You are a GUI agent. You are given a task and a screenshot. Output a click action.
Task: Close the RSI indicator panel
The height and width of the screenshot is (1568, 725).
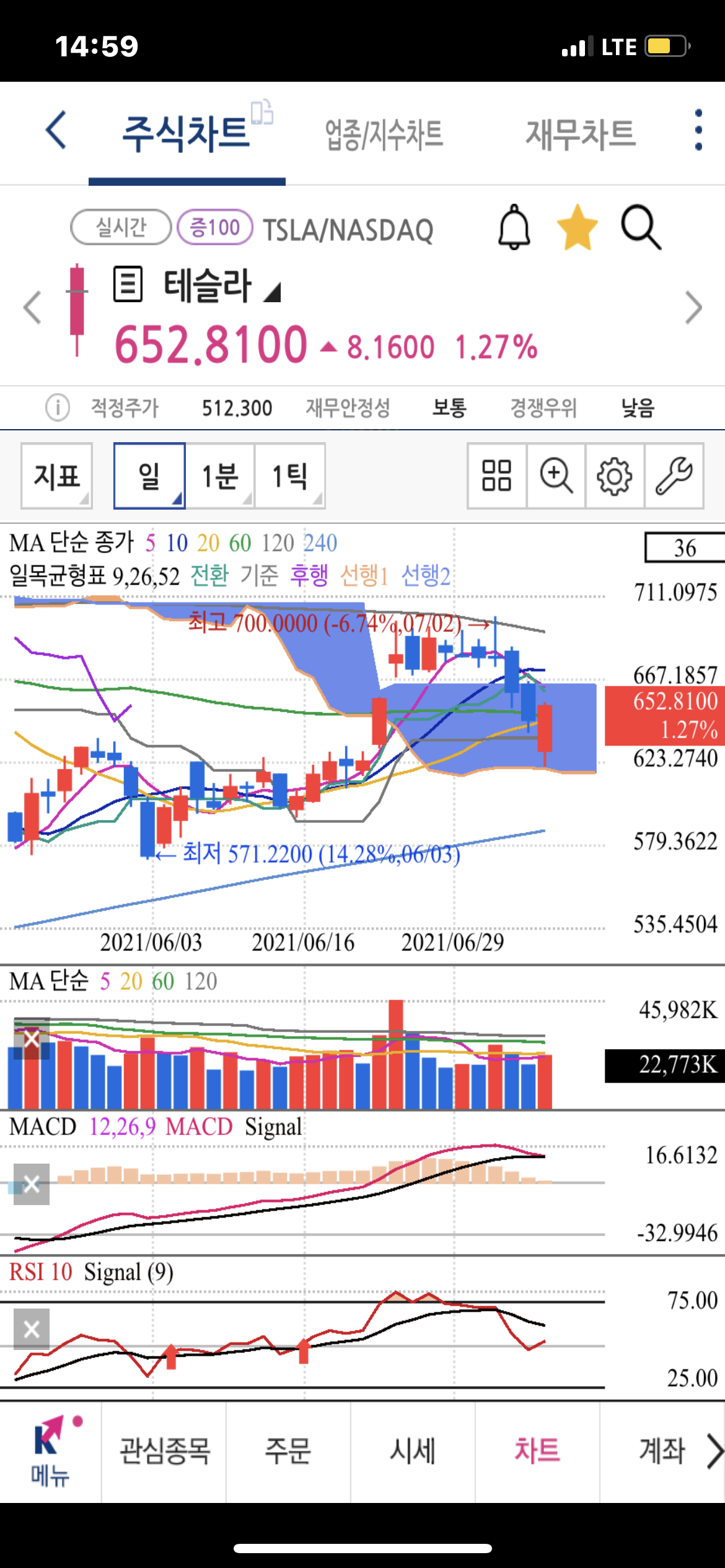click(32, 1329)
